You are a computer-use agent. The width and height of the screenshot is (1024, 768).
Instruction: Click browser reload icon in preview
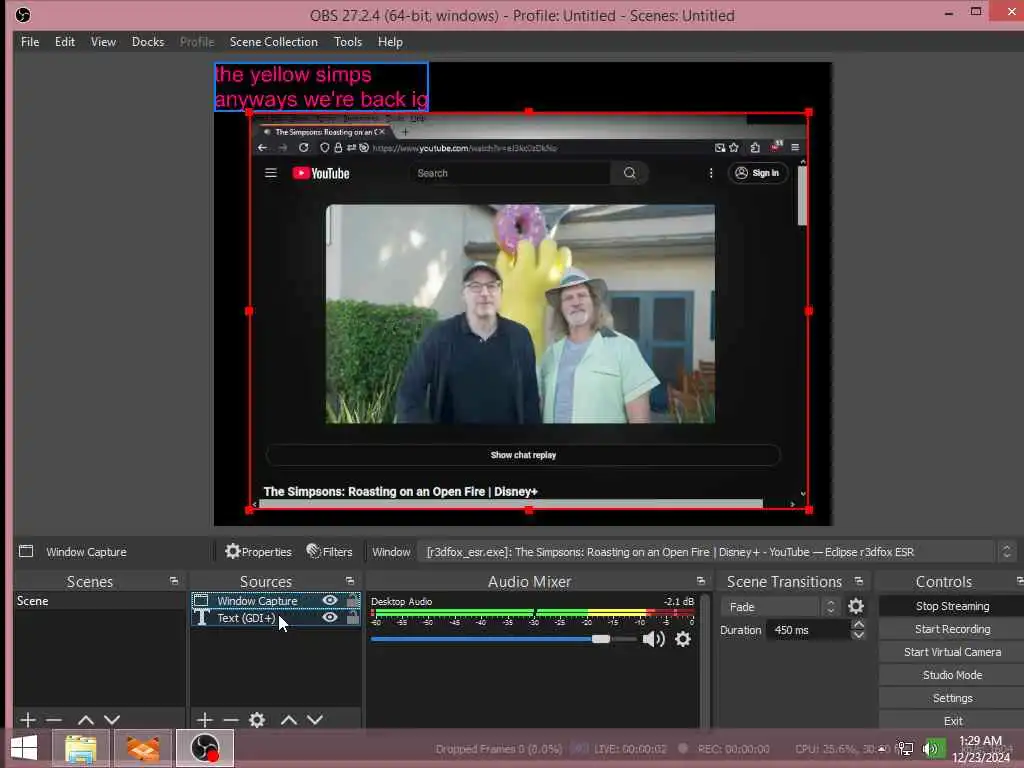pyautogui.click(x=304, y=148)
